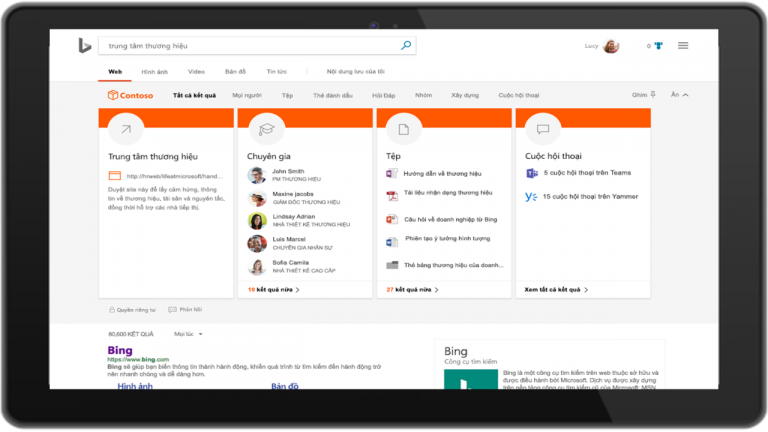
Task: Click the lock icon beside Quyền riêng tư
Action: coord(112,310)
